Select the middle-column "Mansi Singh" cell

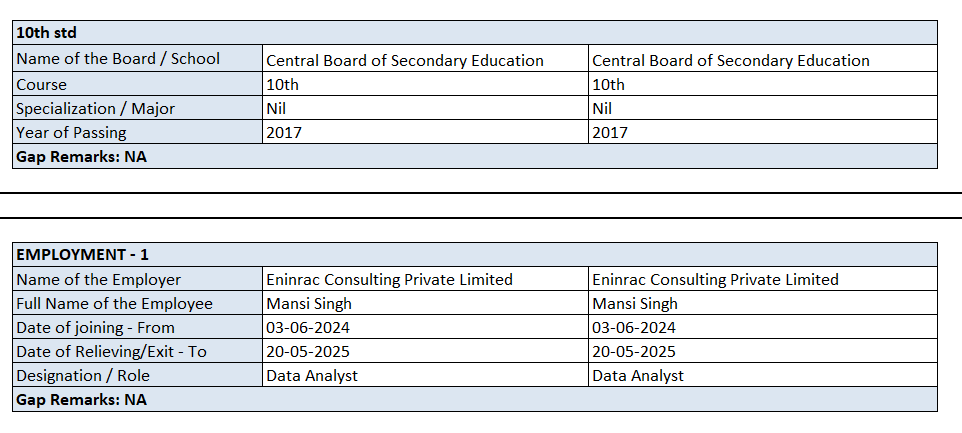click(309, 303)
